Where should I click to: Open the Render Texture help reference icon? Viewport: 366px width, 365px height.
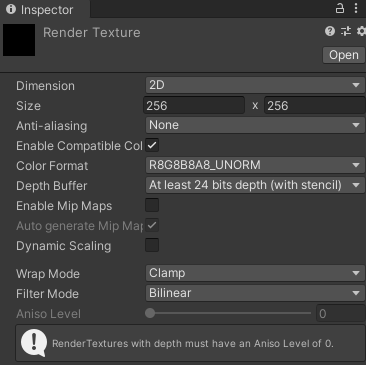pos(330,31)
